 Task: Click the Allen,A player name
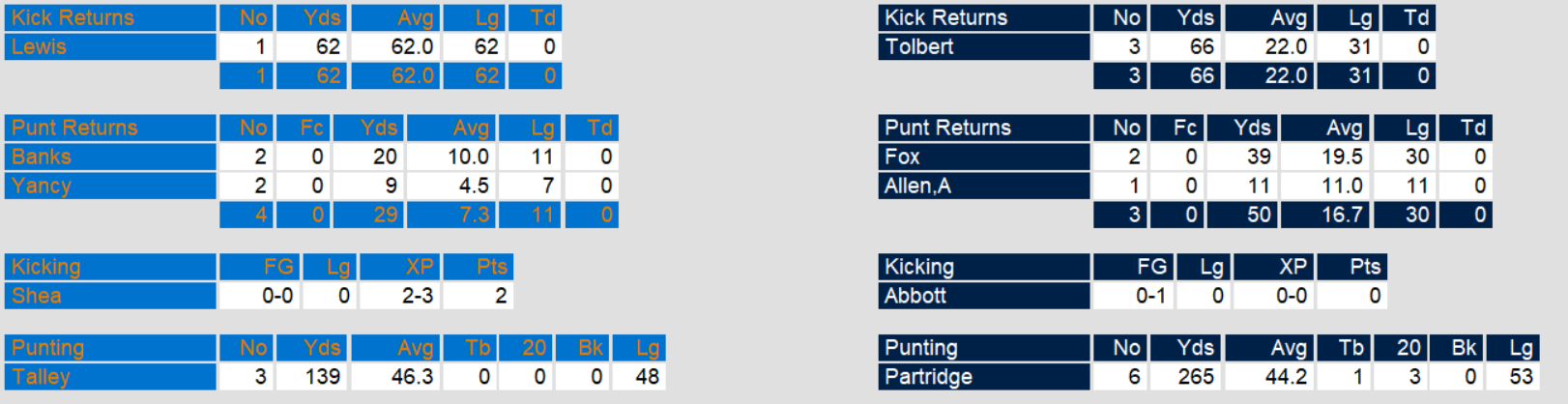point(918,186)
